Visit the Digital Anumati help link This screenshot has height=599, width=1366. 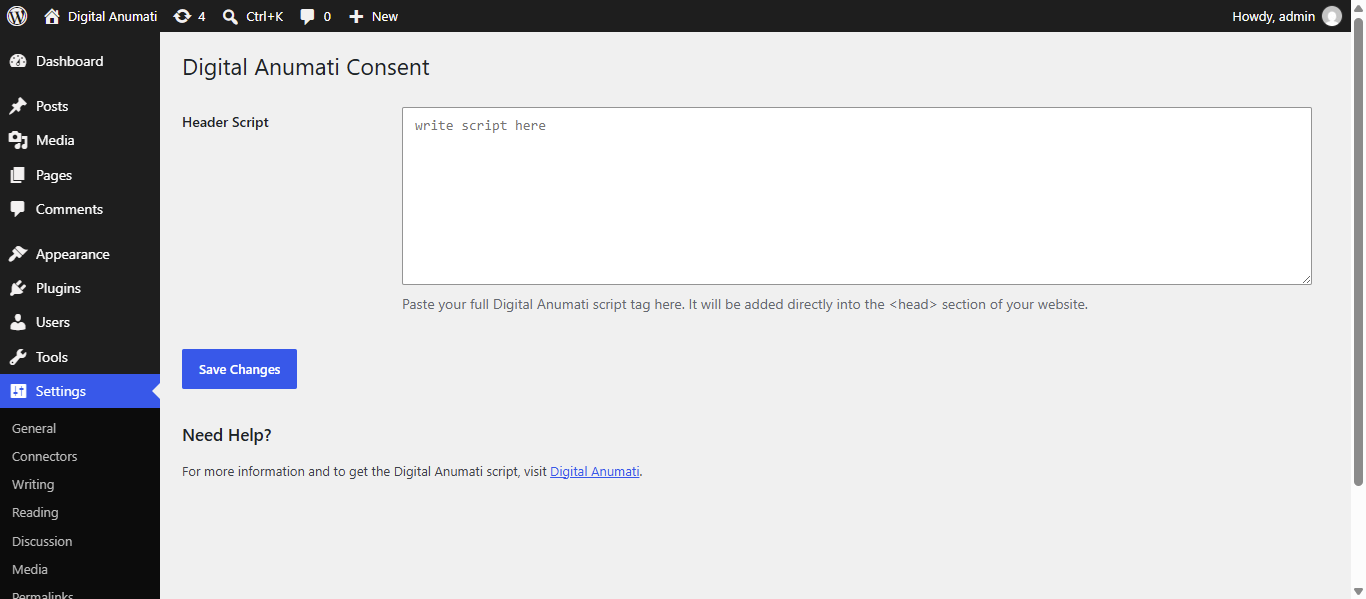(594, 471)
